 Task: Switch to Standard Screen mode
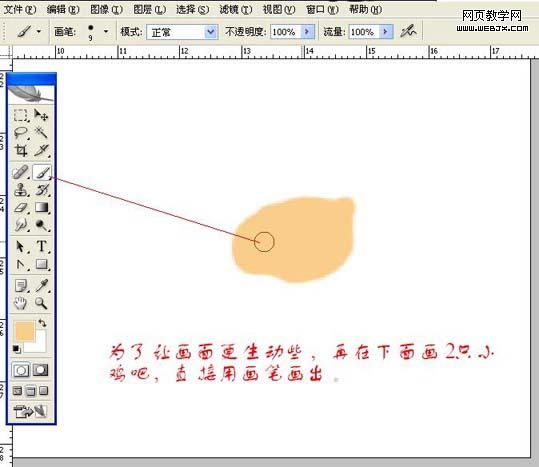click(18, 391)
